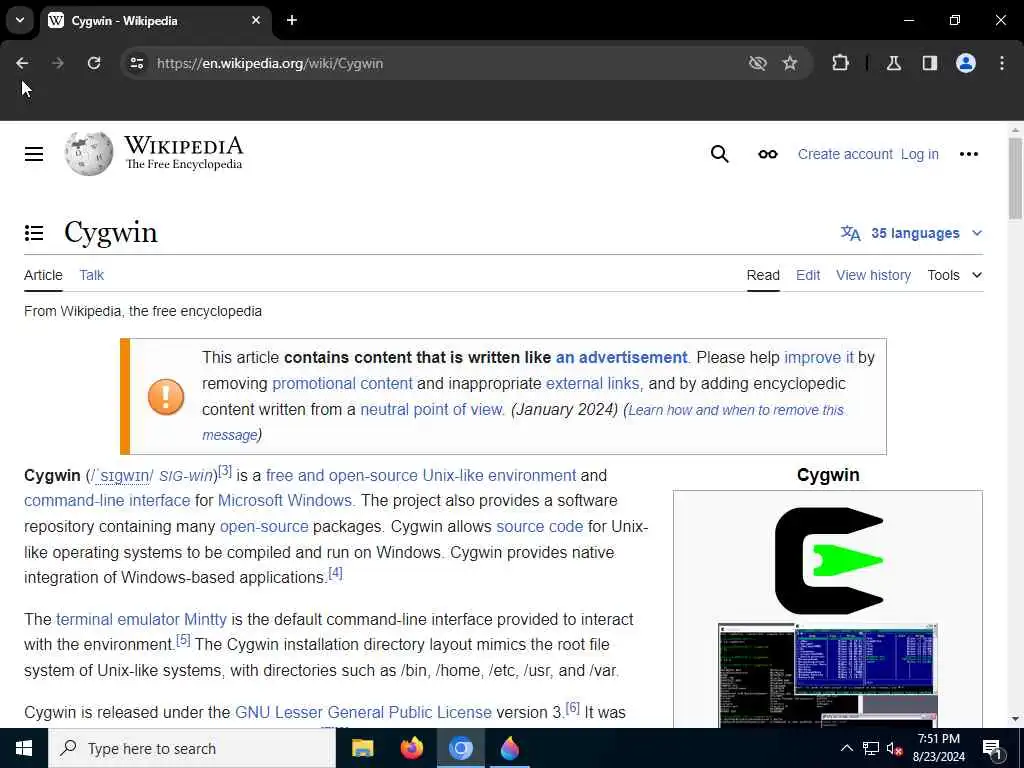
Task: Click the Cygwin logo image in infobox
Action: [829, 560]
